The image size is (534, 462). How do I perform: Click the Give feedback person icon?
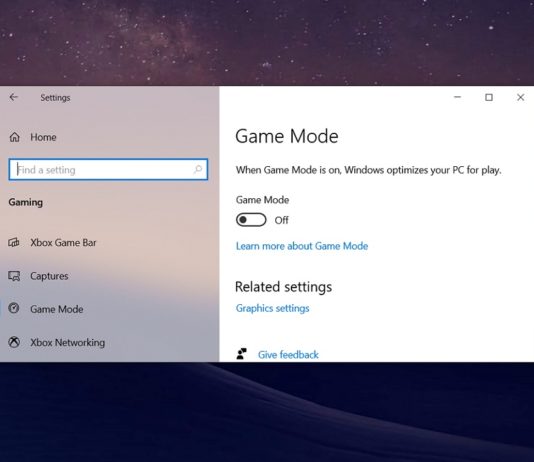[241, 354]
